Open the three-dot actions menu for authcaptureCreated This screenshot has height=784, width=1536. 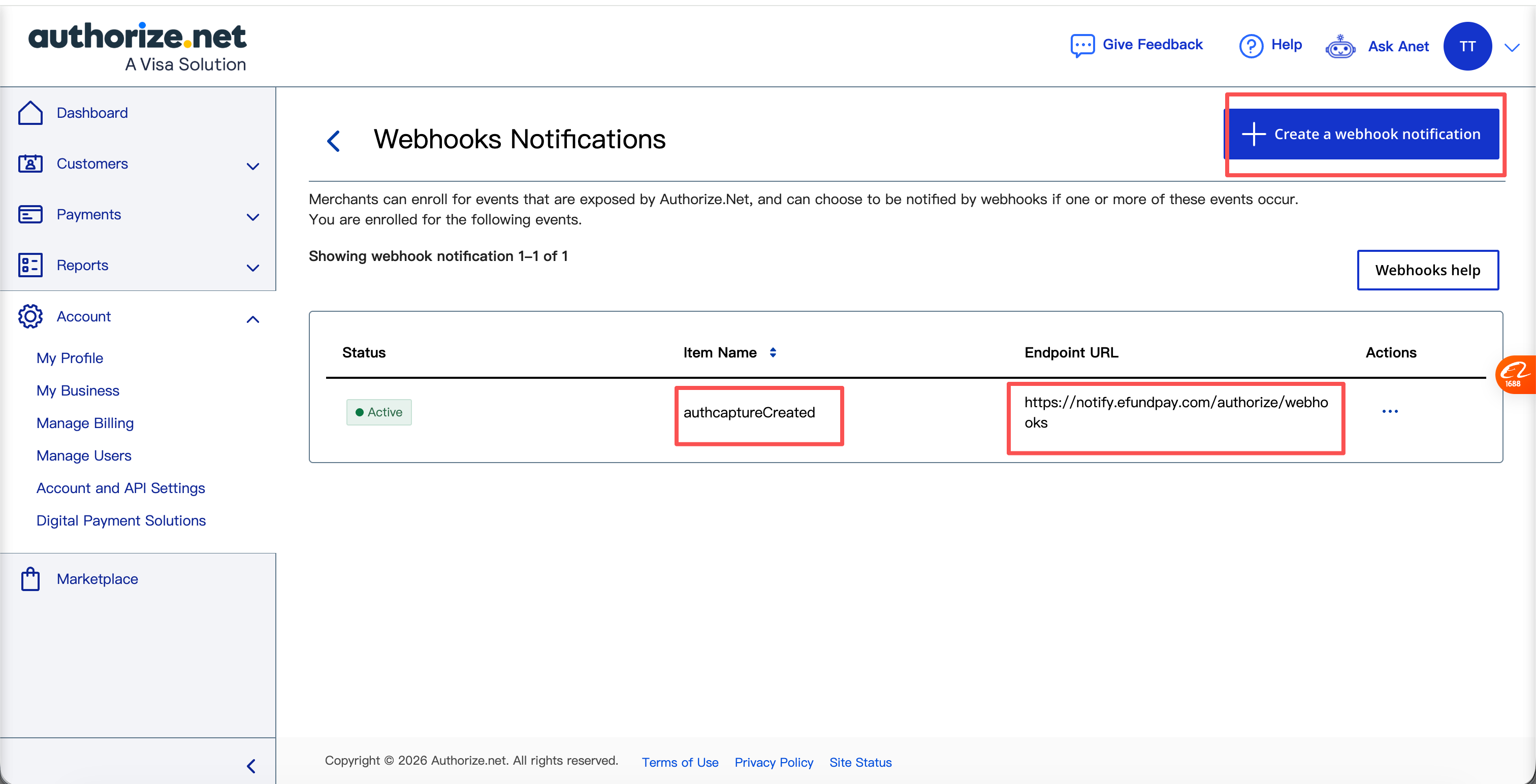(1390, 411)
